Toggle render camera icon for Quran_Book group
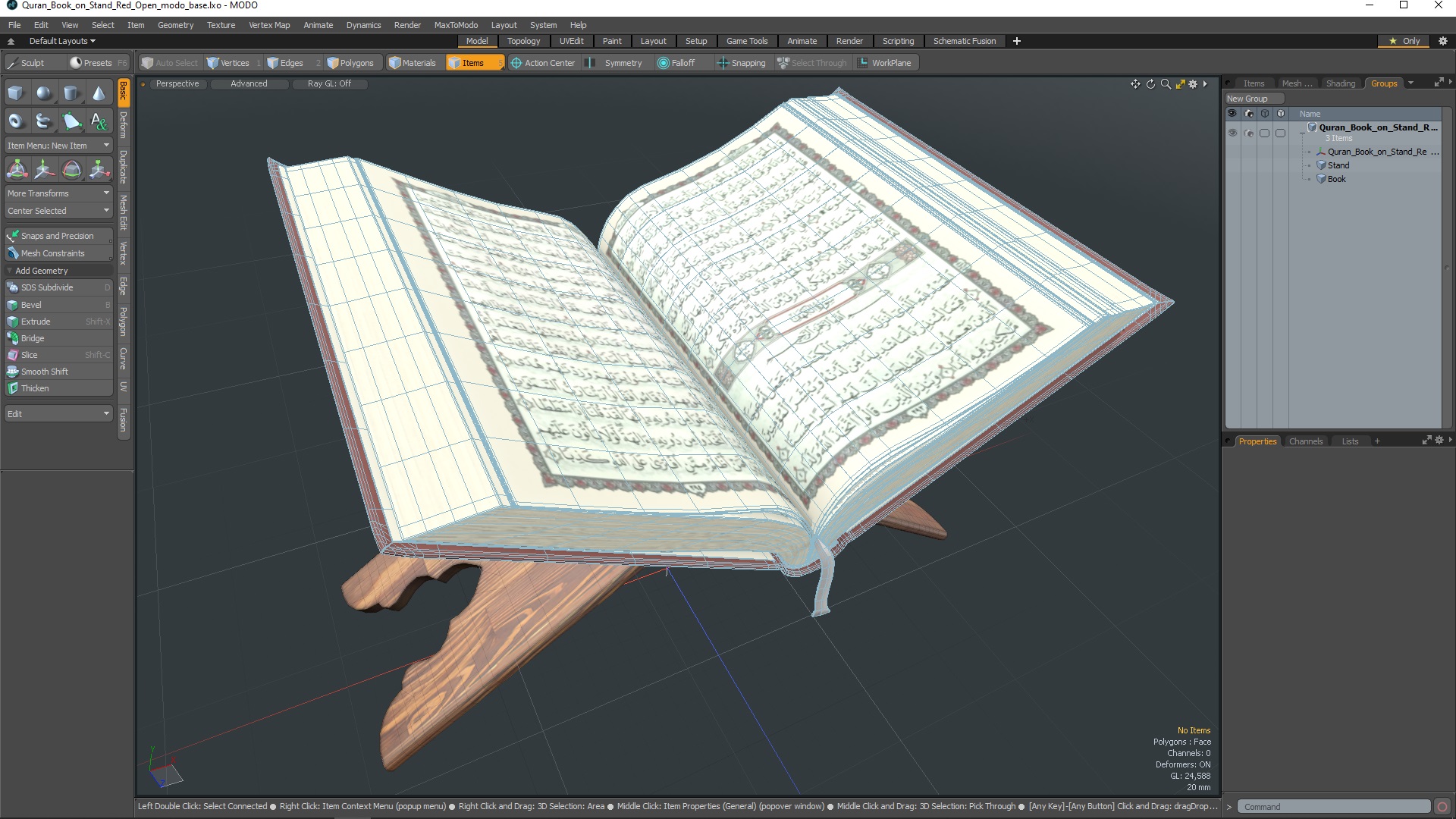The image size is (1456, 819). click(x=1249, y=133)
